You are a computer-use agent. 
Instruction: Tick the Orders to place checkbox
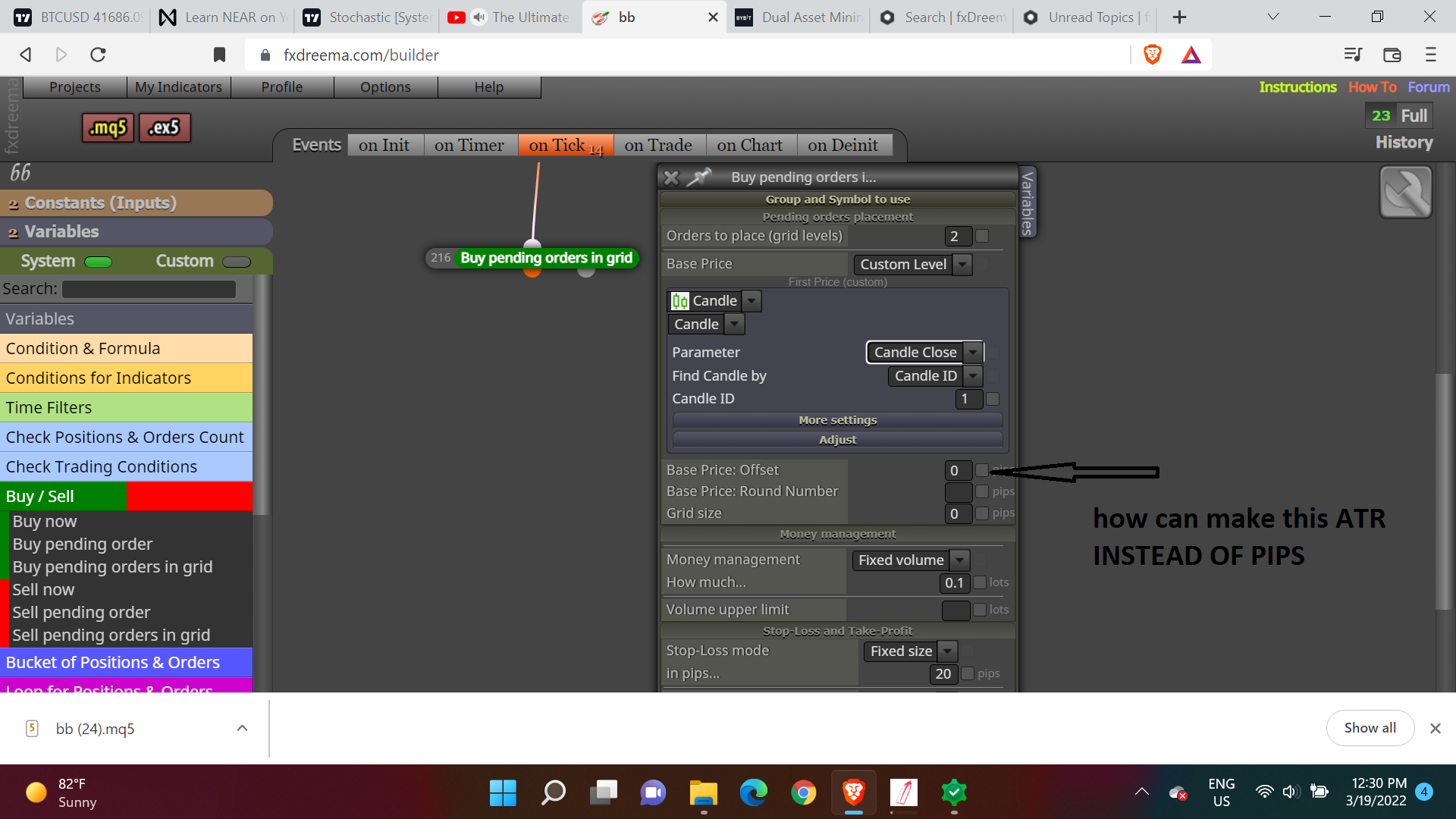(982, 236)
